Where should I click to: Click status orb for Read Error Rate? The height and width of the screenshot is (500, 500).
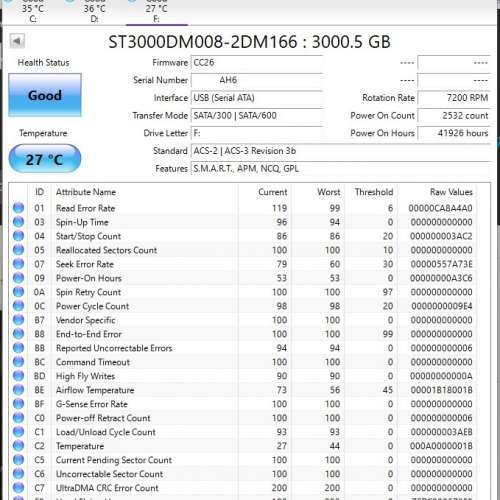19,208
